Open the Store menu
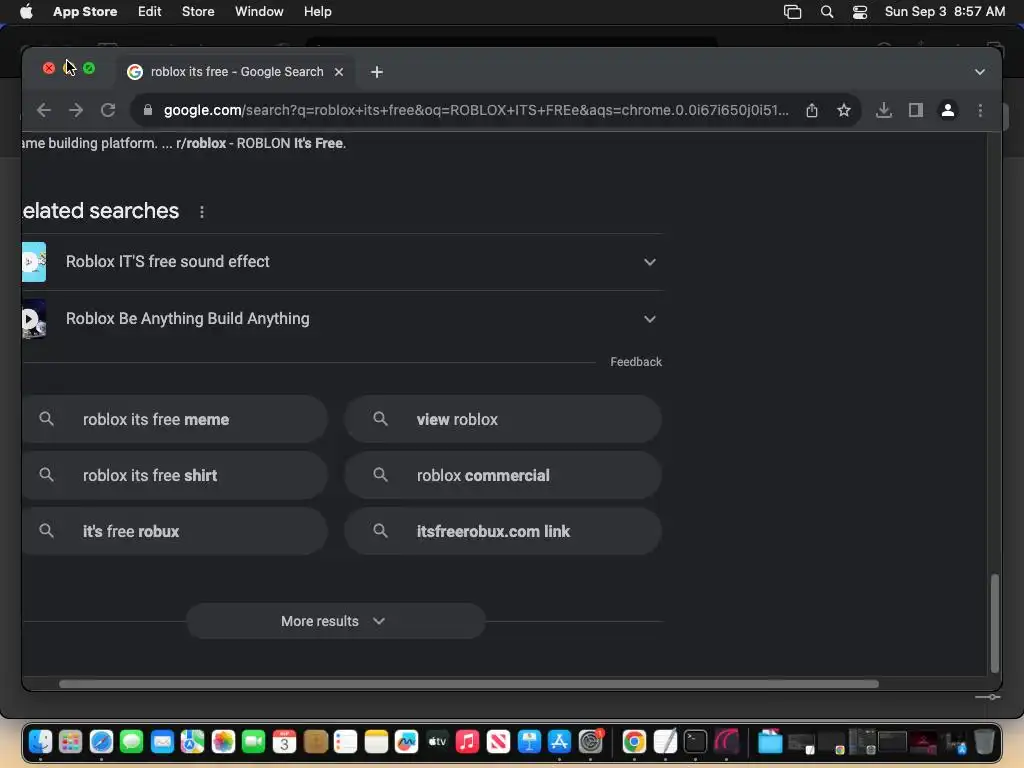Screen dimensions: 1024x768 pos(198,12)
